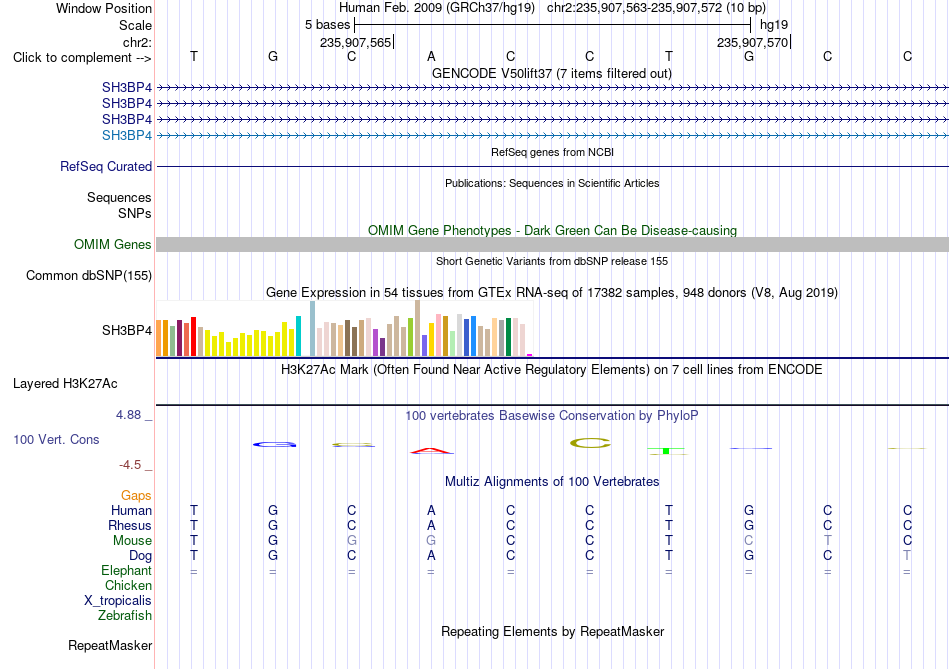
Task: Click '100 vertebrates Basewise Conservation by PhyloP' title
Action: point(551,416)
